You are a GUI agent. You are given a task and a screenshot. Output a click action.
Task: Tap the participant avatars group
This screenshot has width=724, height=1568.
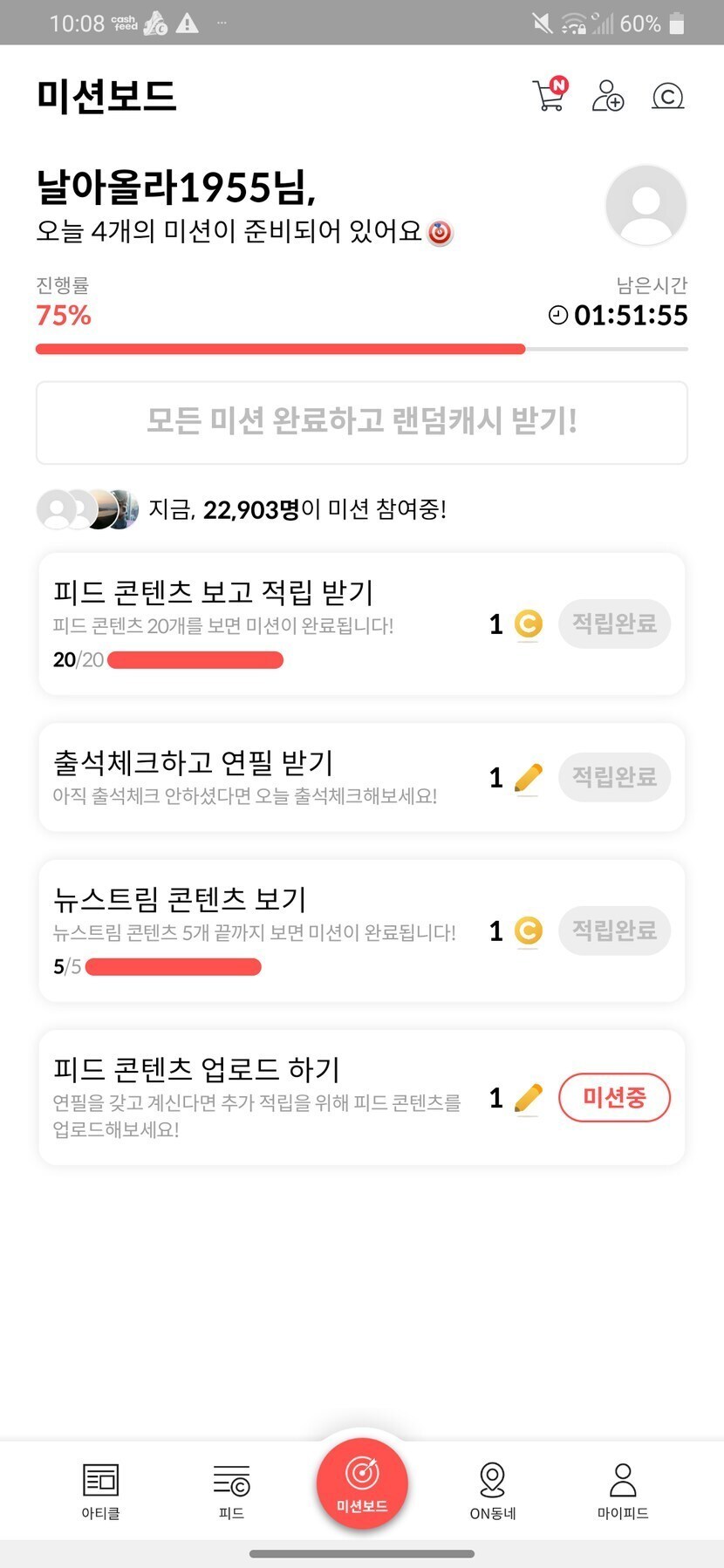tap(87, 509)
